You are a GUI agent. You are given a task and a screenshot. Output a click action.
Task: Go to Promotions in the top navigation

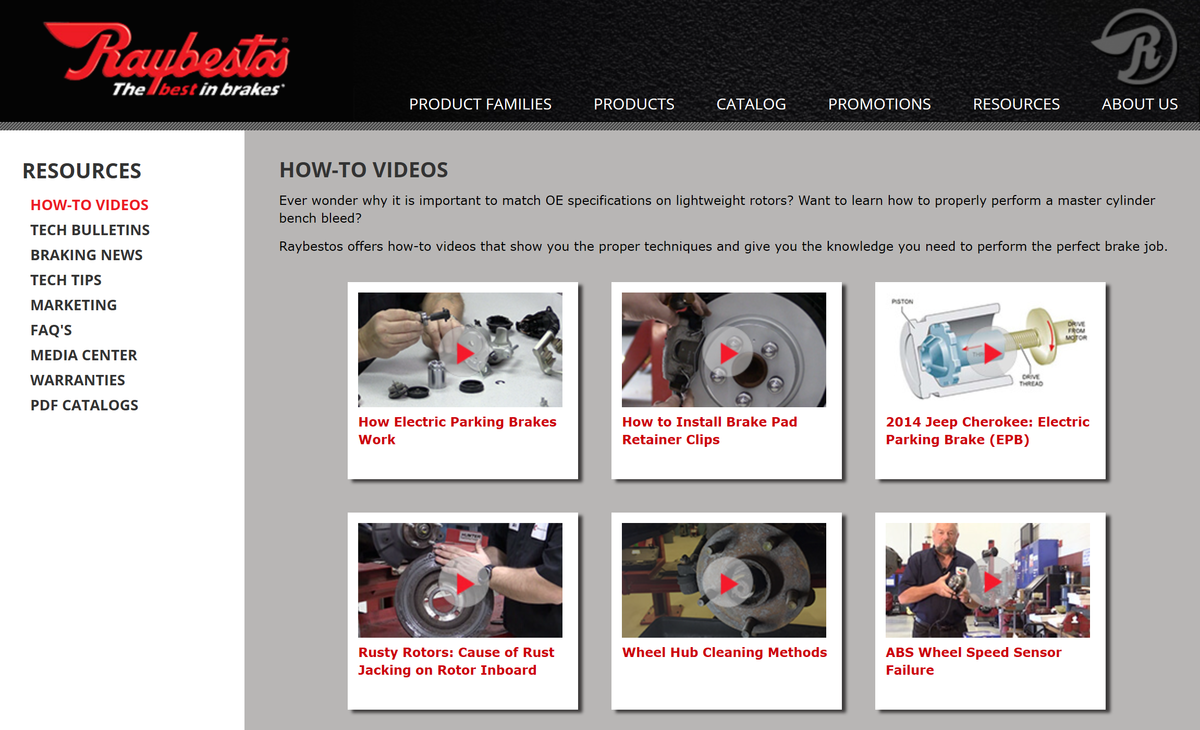point(879,104)
